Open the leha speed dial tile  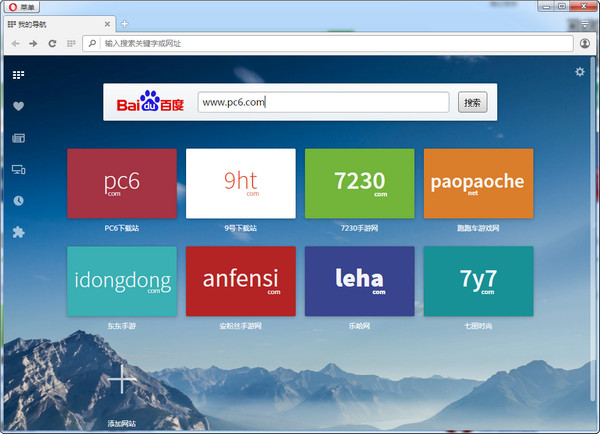[x=360, y=281]
